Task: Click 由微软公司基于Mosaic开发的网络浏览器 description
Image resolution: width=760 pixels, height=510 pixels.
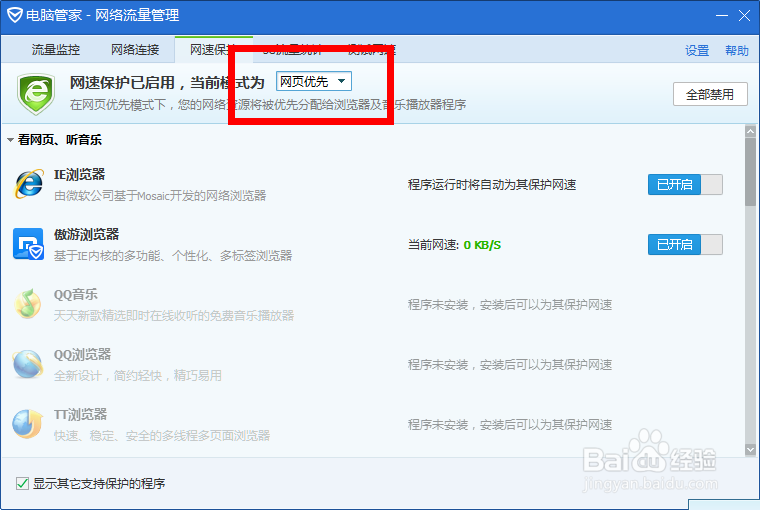Action: click(x=160, y=196)
